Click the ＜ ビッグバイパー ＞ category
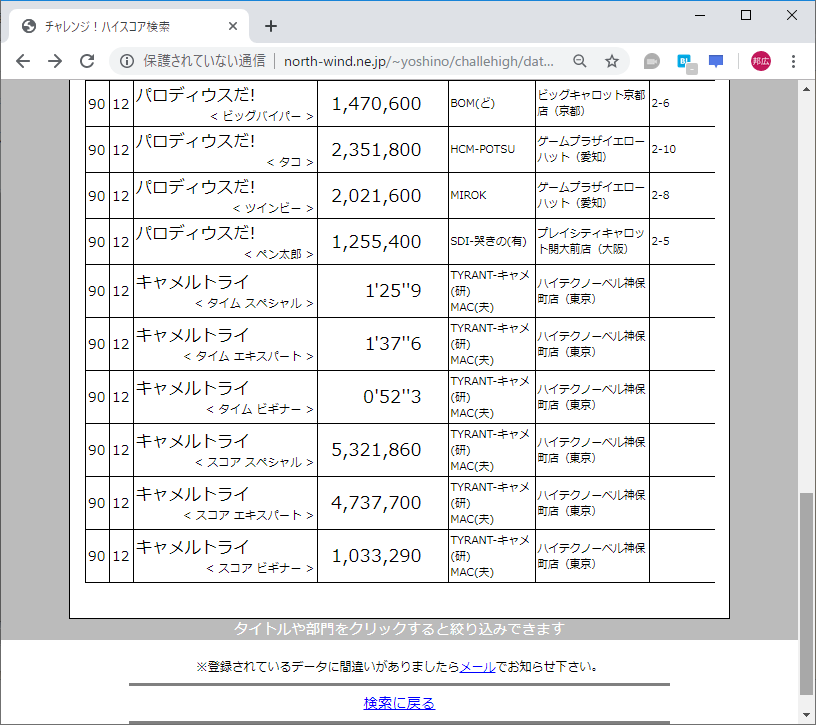 pos(262,116)
